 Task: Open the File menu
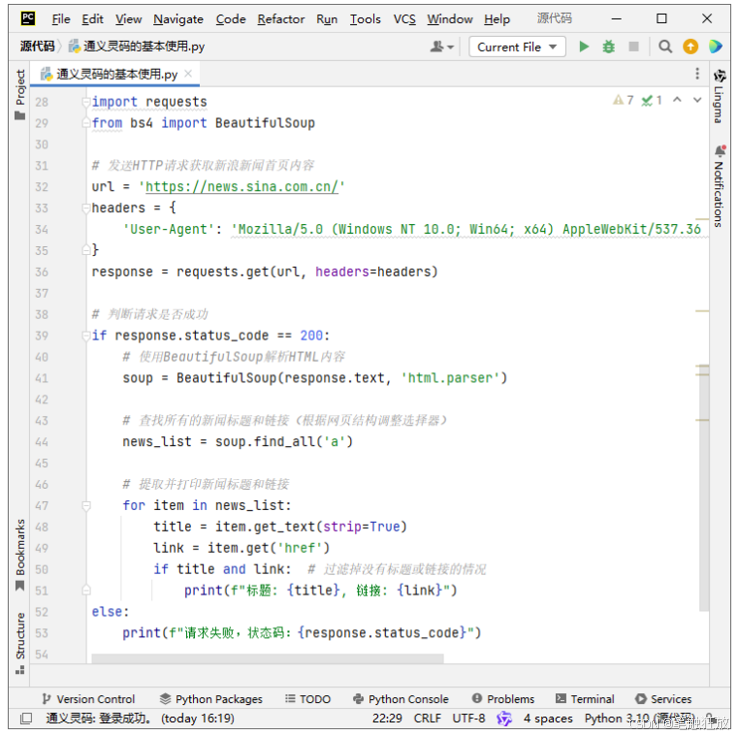61,19
